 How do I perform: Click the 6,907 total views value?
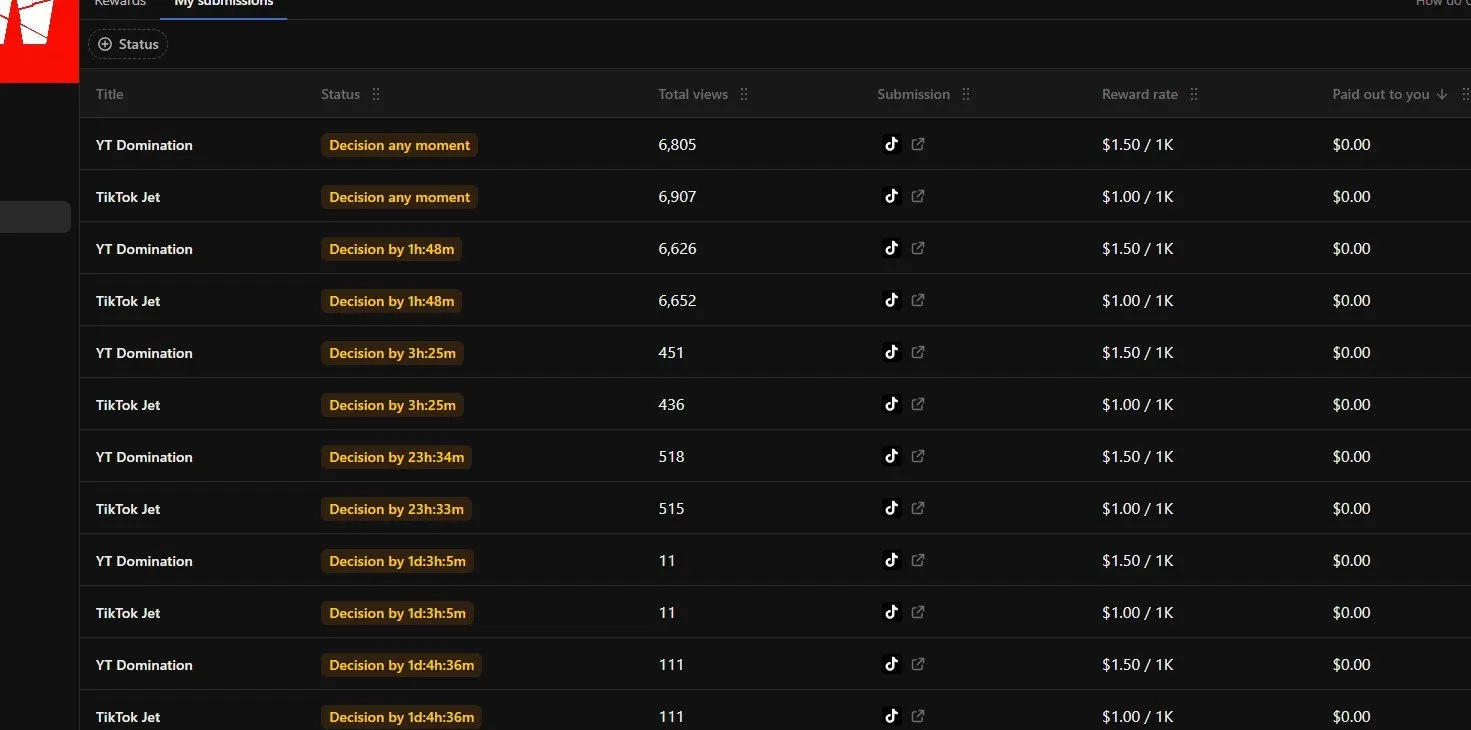coord(677,197)
